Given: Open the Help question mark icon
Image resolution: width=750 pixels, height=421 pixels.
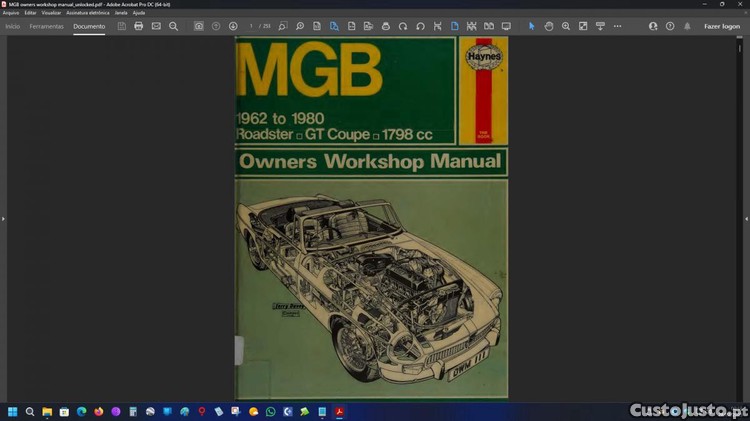Looking at the screenshot, I should (x=670, y=26).
